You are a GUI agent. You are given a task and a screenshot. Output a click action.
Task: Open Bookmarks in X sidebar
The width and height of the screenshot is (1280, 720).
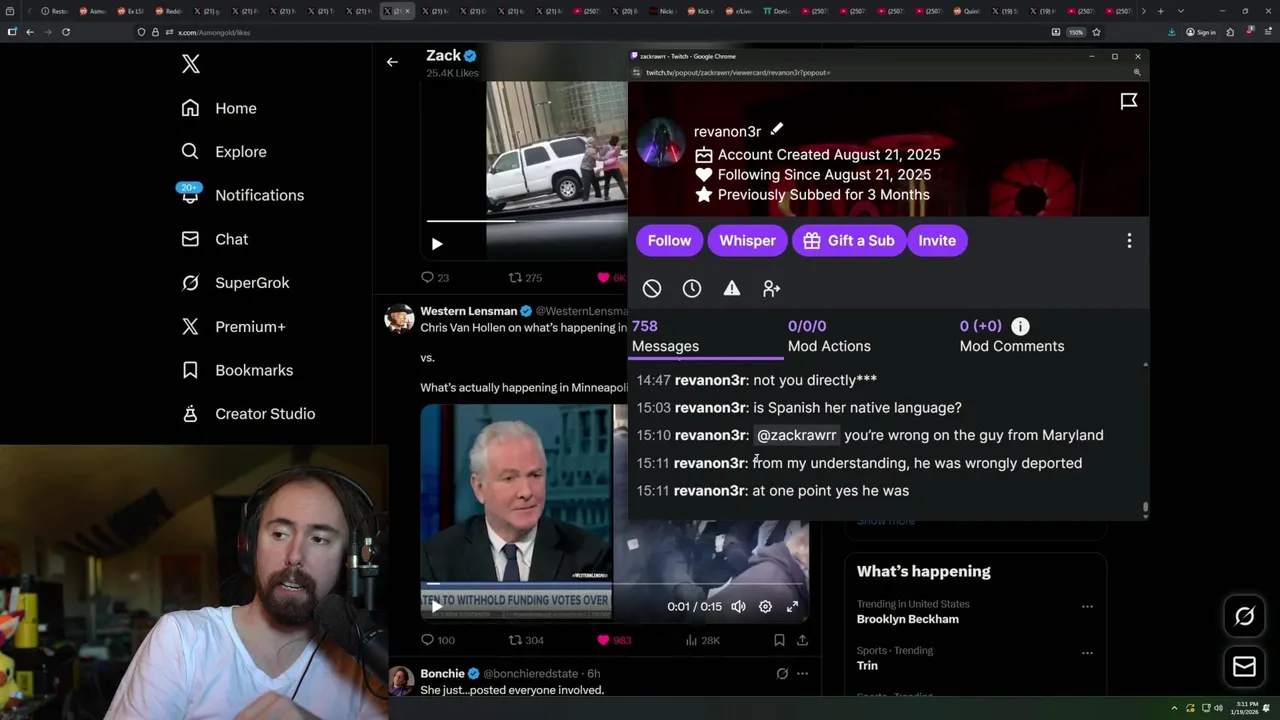click(237, 370)
